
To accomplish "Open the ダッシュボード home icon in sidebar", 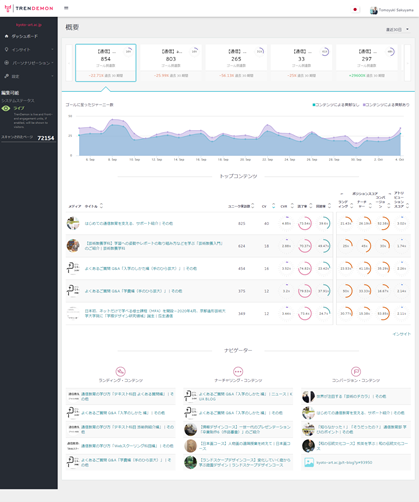I will tap(6, 36).
